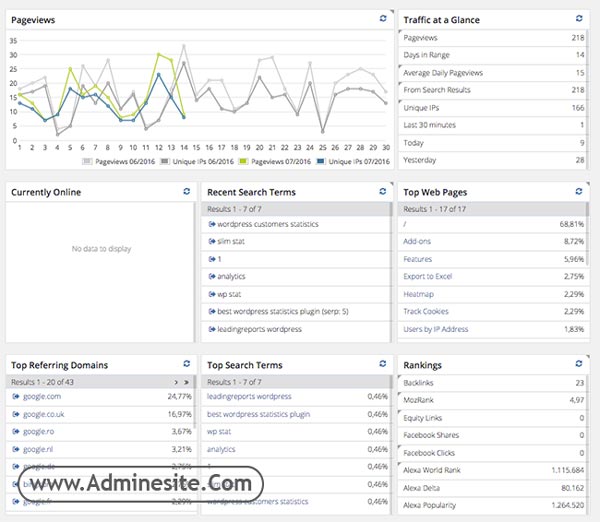This screenshot has height=522, width=600.
Task: Click the google.co.uk referring domain
Action: tap(46, 414)
